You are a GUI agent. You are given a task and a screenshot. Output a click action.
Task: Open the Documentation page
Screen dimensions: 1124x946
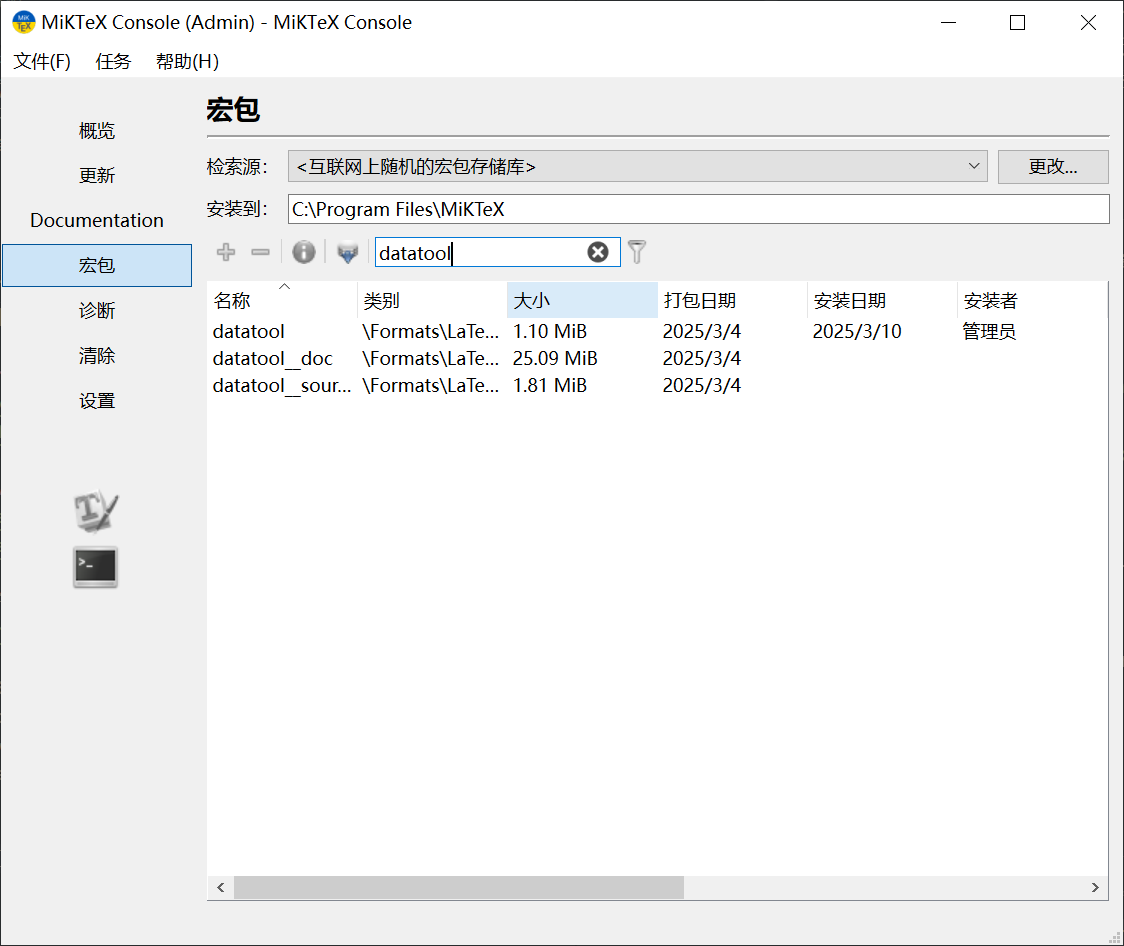(x=97, y=221)
